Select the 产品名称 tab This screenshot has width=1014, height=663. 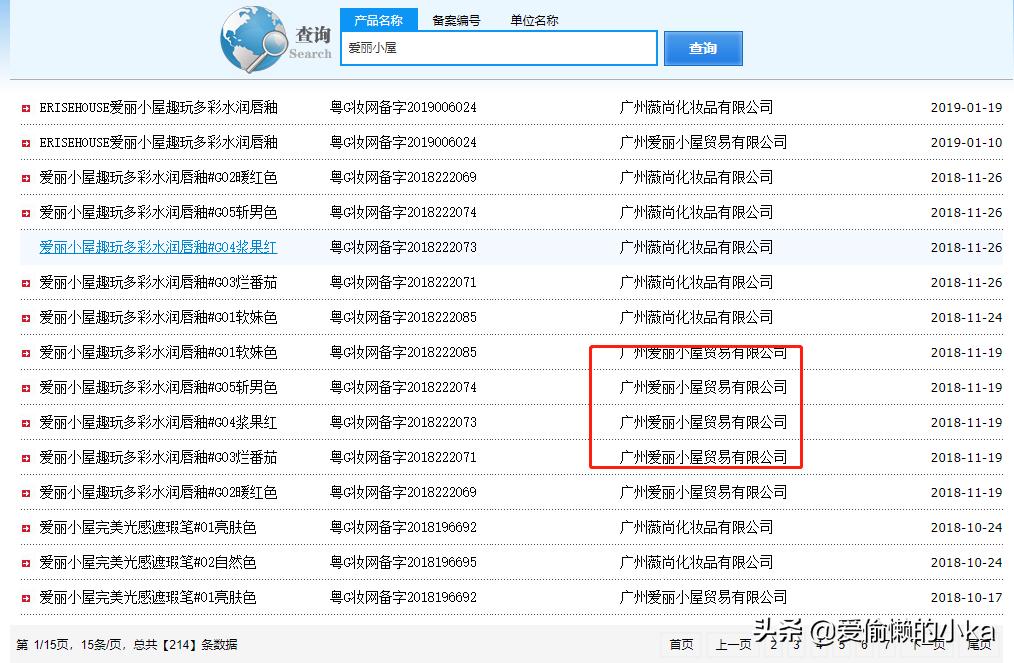381,19
